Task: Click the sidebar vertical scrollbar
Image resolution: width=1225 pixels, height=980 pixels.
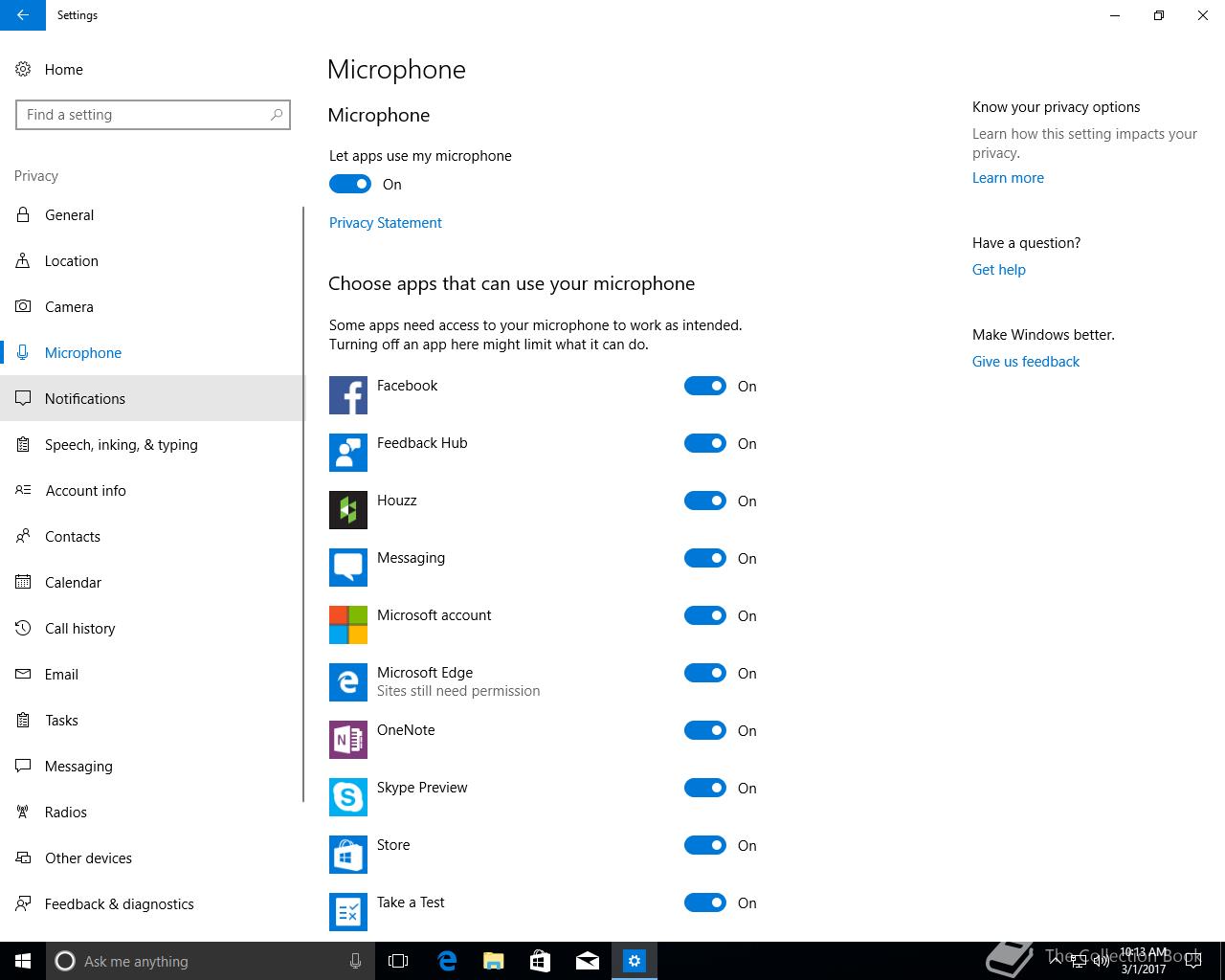Action: (303, 504)
